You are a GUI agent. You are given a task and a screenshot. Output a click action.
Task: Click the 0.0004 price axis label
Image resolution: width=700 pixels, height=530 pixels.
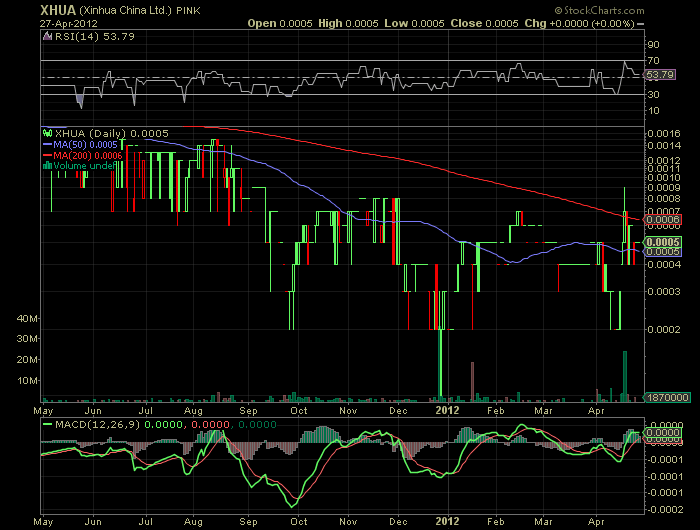(x=663, y=264)
